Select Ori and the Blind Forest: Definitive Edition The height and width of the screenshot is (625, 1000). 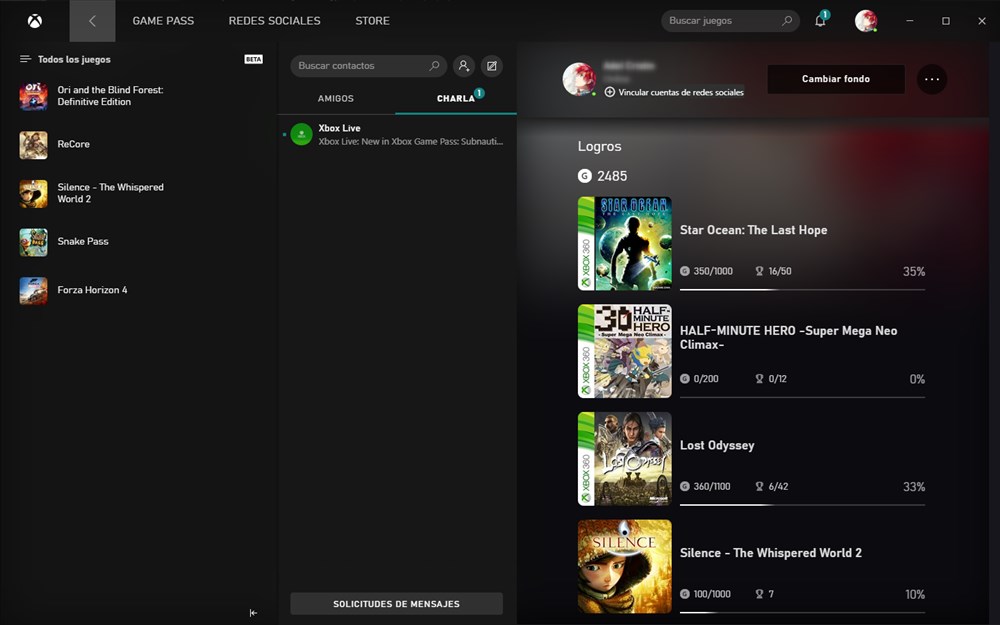pos(110,96)
